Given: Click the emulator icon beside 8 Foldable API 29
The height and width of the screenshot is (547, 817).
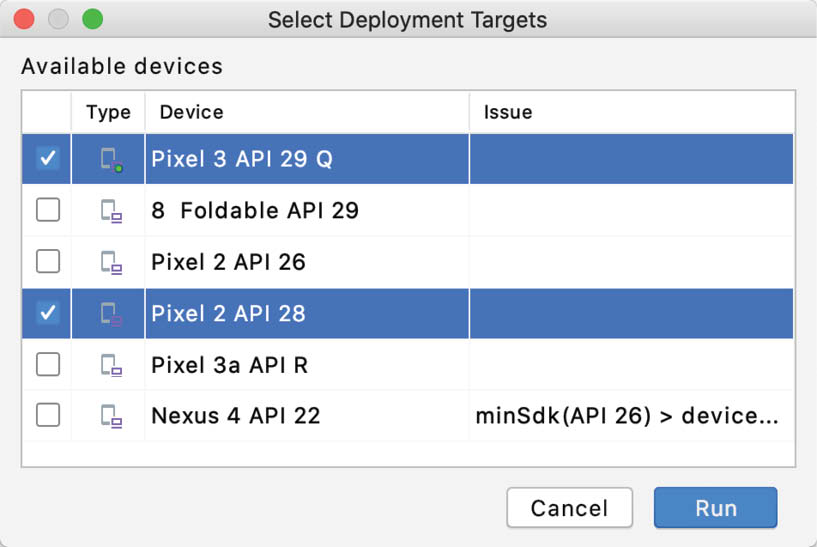Looking at the screenshot, I should (110, 211).
